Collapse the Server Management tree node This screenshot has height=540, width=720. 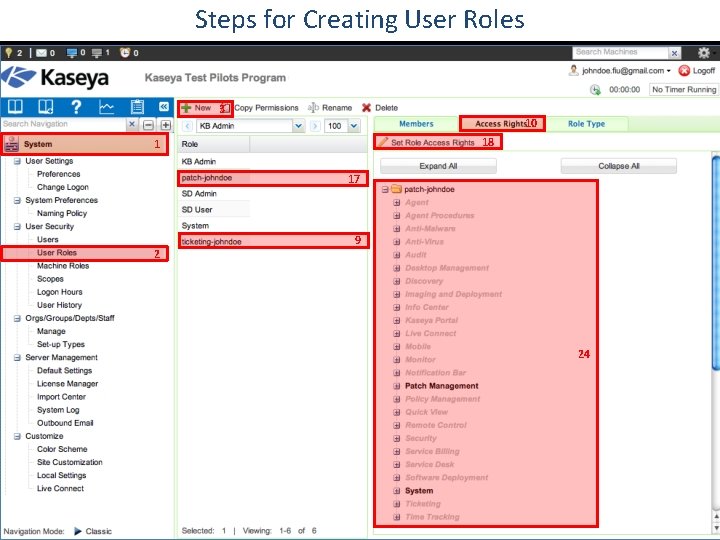point(17,358)
